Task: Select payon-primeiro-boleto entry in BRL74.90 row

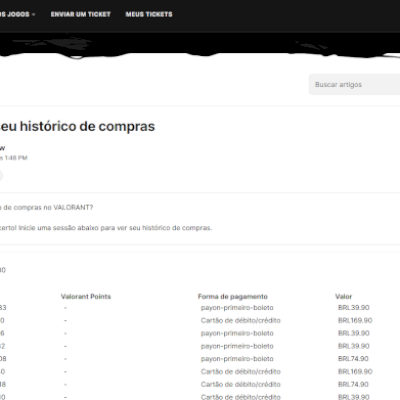Action: pos(237,359)
